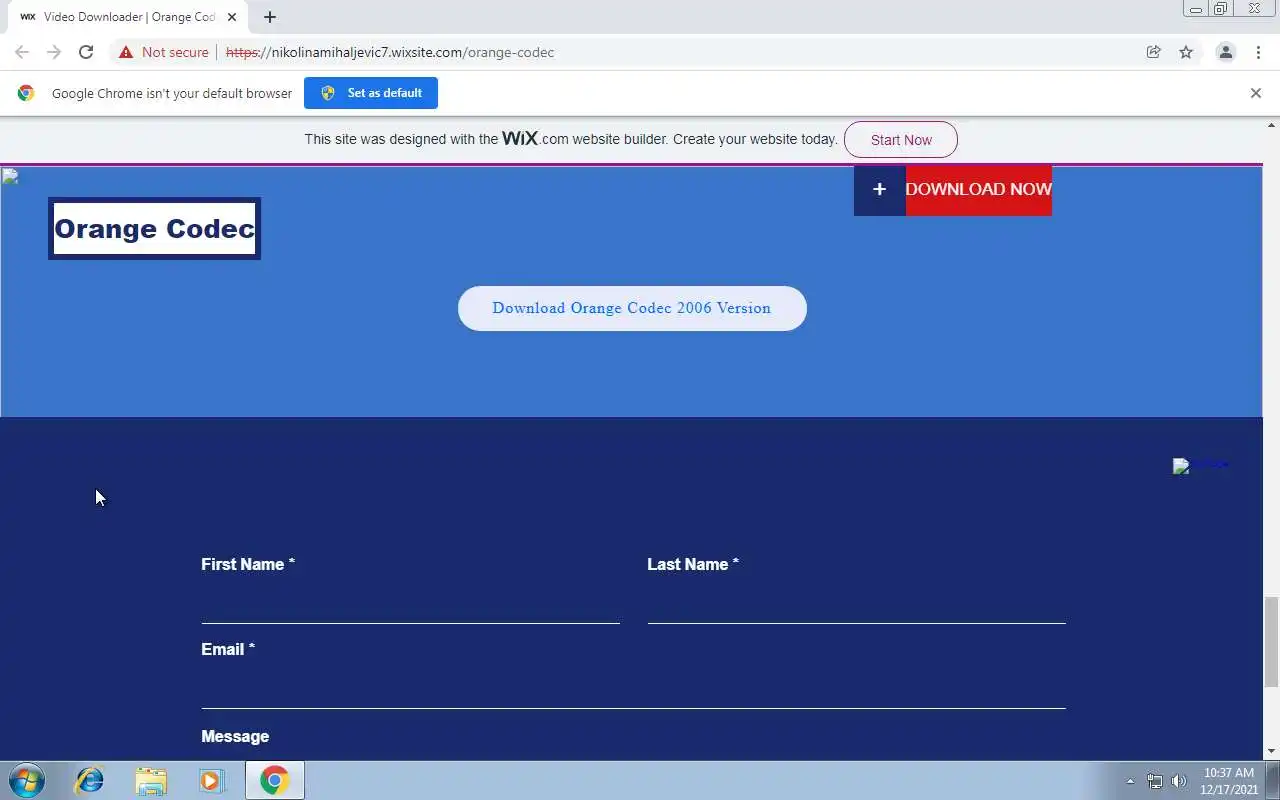
Task: Click the volume speaker tray icon
Action: [x=1179, y=781]
